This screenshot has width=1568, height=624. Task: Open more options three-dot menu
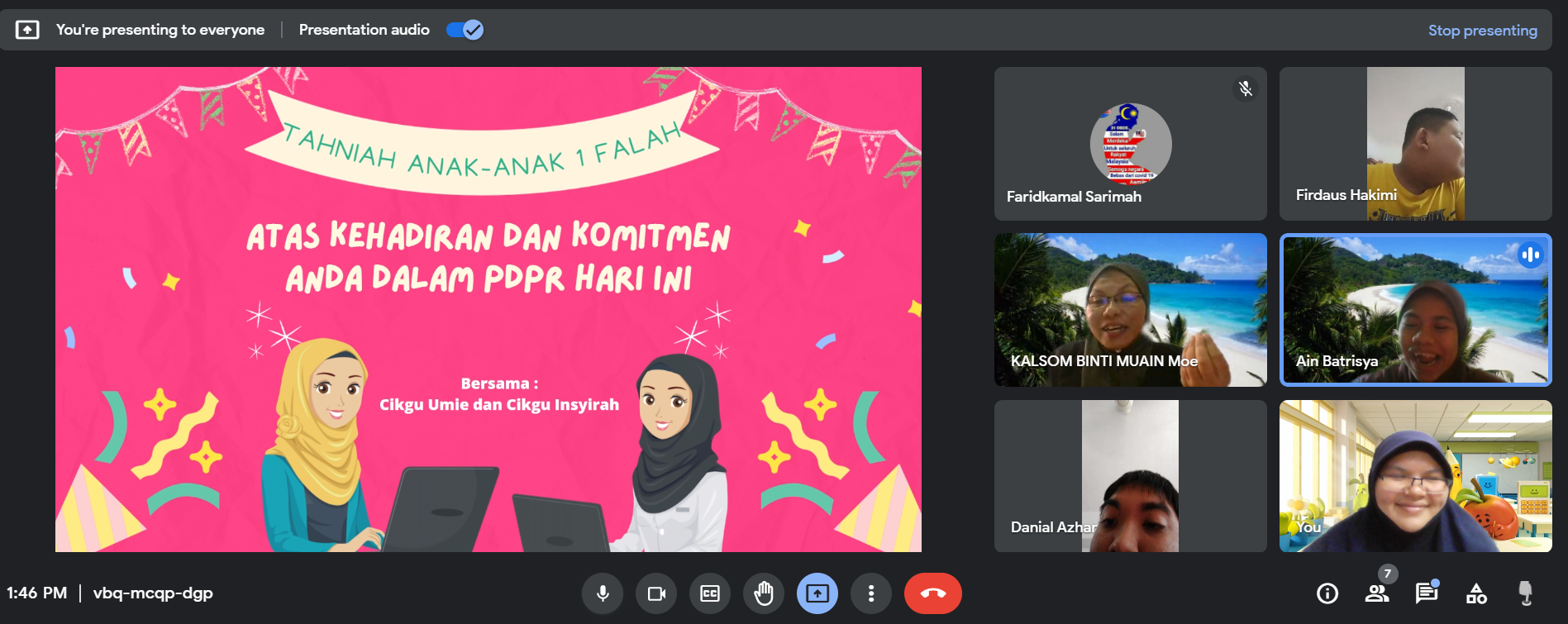coord(871,593)
